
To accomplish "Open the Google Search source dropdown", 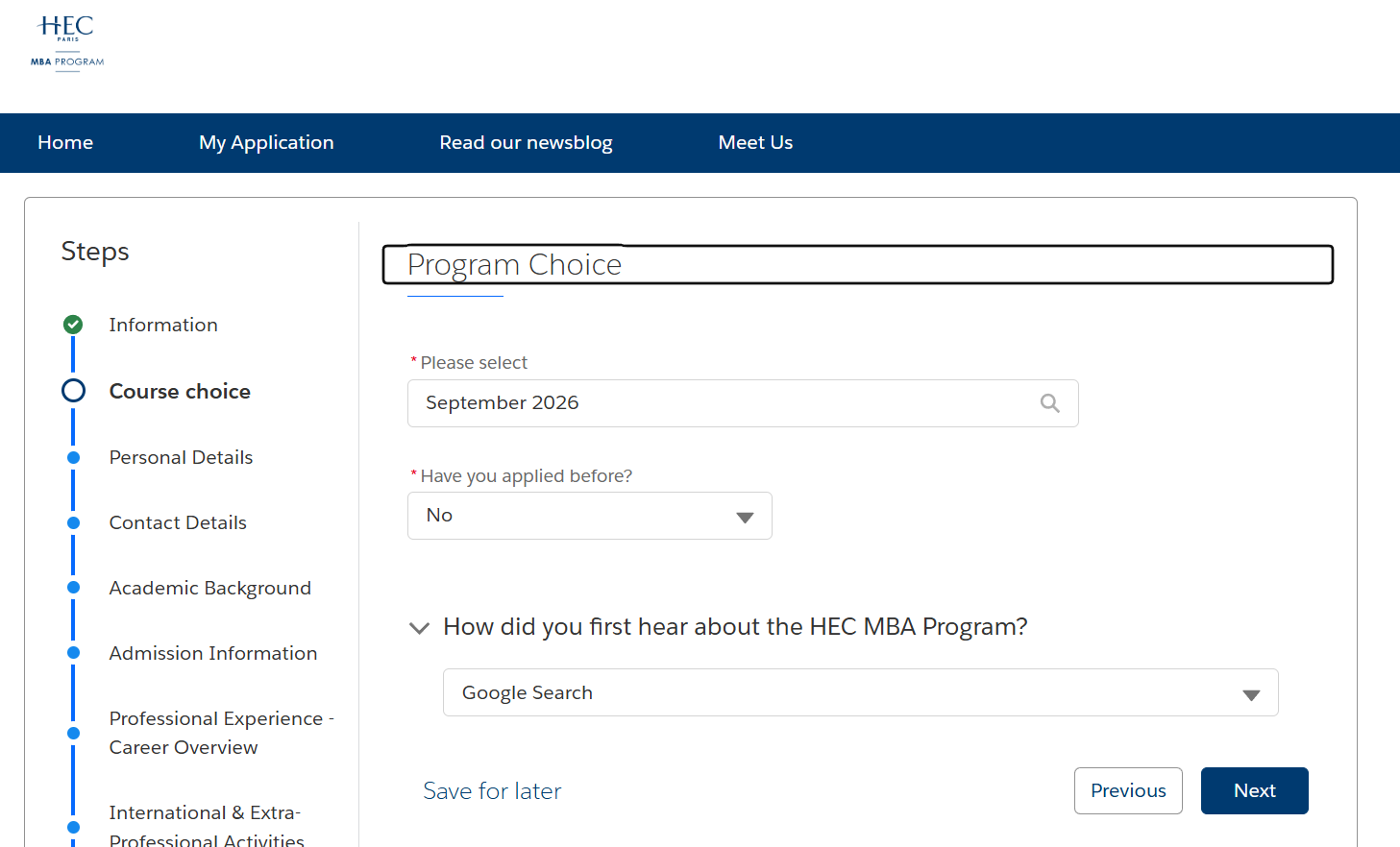I will [860, 693].
